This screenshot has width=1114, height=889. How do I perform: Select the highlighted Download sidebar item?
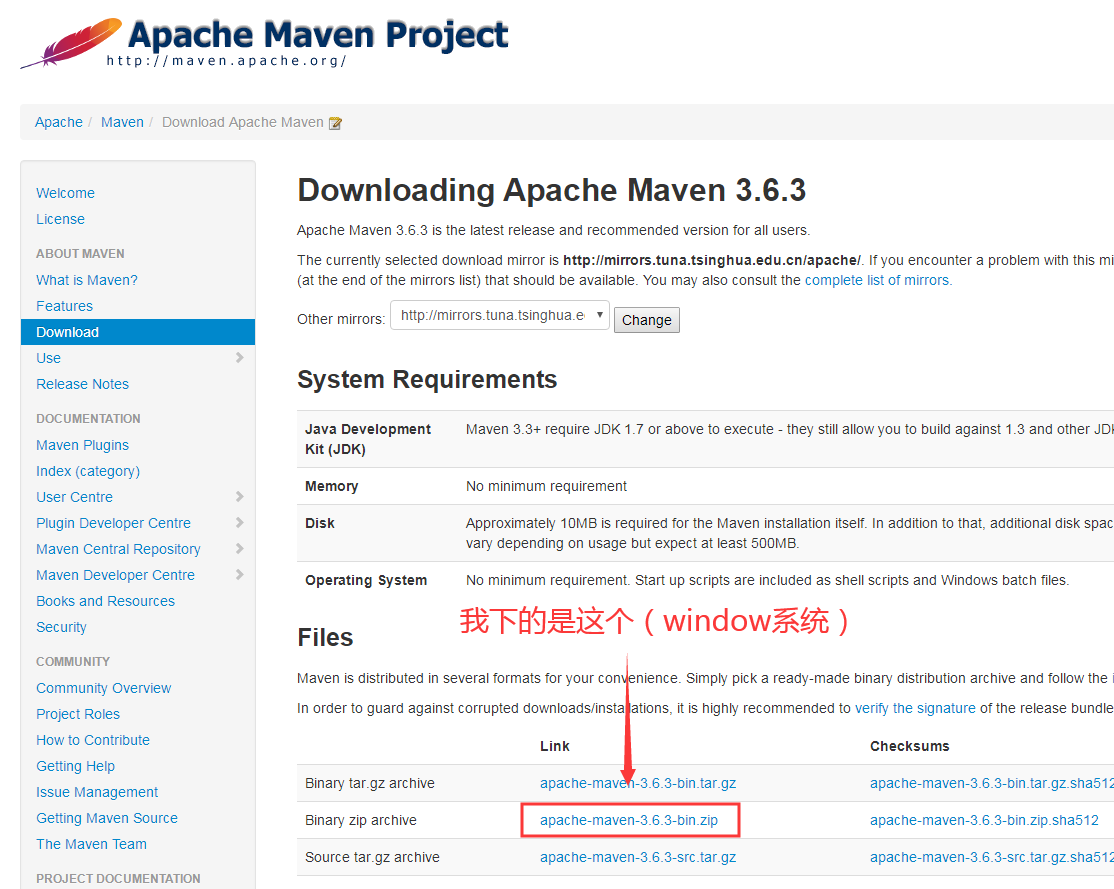138,332
